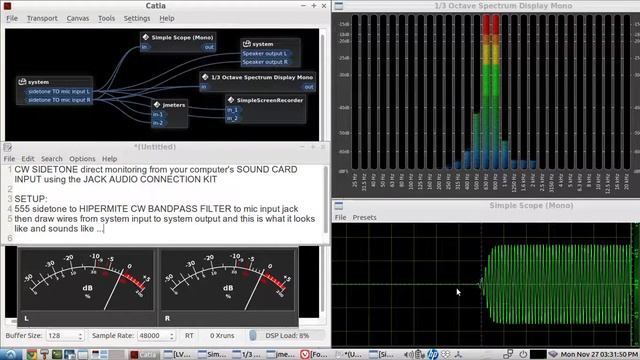Open the Settings menu in Catia
The width and height of the screenshot is (640, 360).
pyautogui.click(x=137, y=18)
